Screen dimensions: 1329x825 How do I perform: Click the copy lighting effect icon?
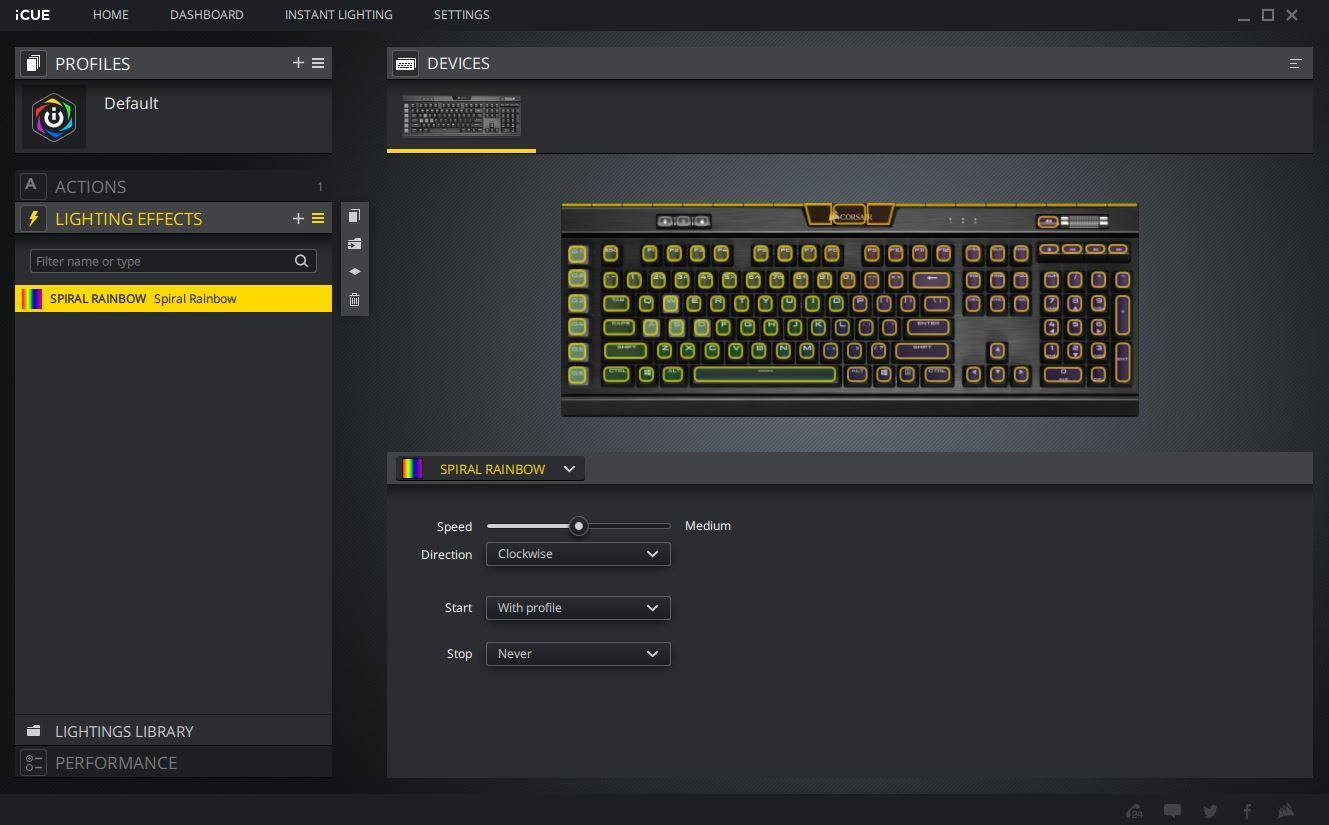pyautogui.click(x=354, y=216)
